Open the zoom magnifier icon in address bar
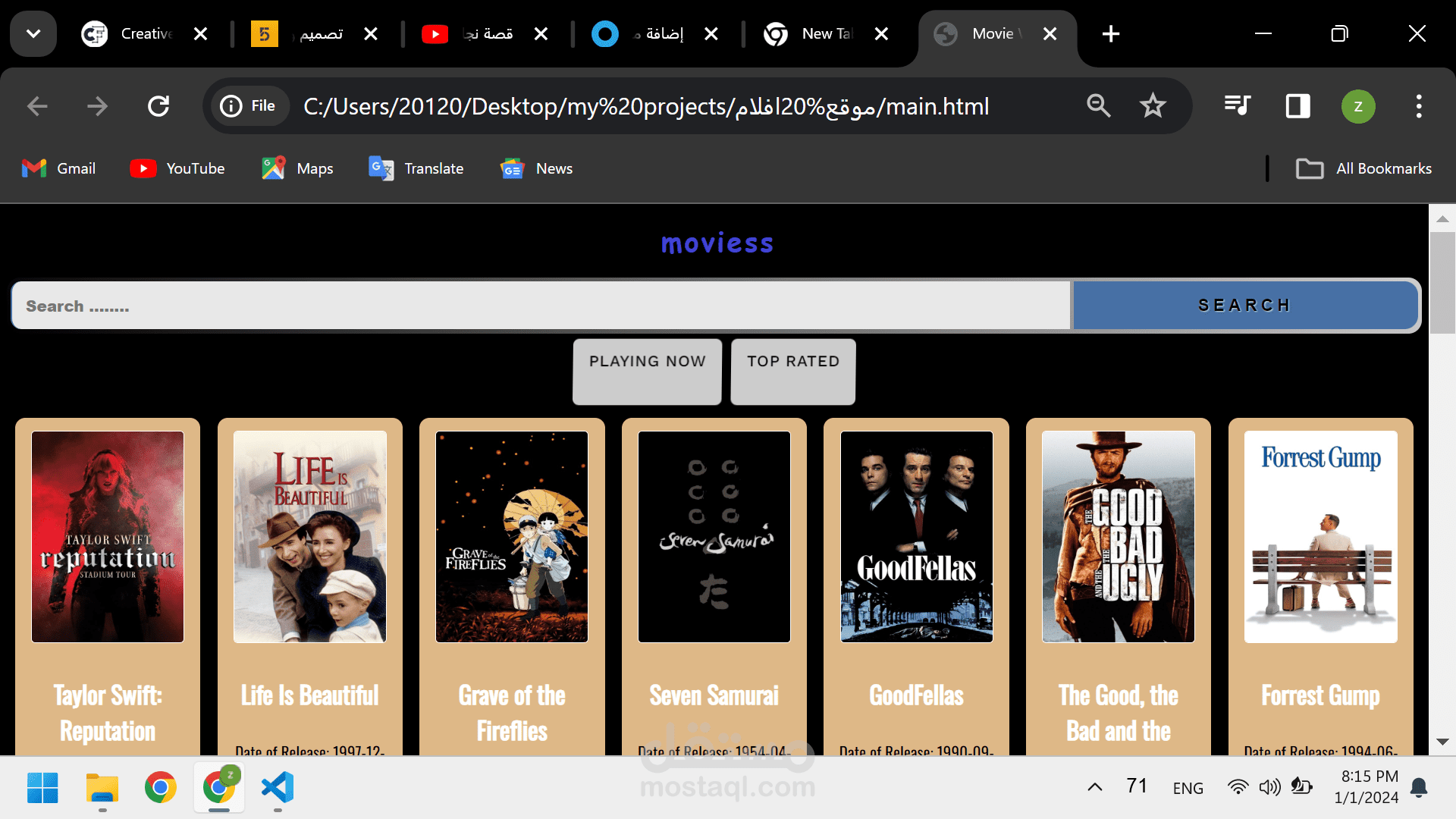The height and width of the screenshot is (819, 1456). click(x=1098, y=106)
